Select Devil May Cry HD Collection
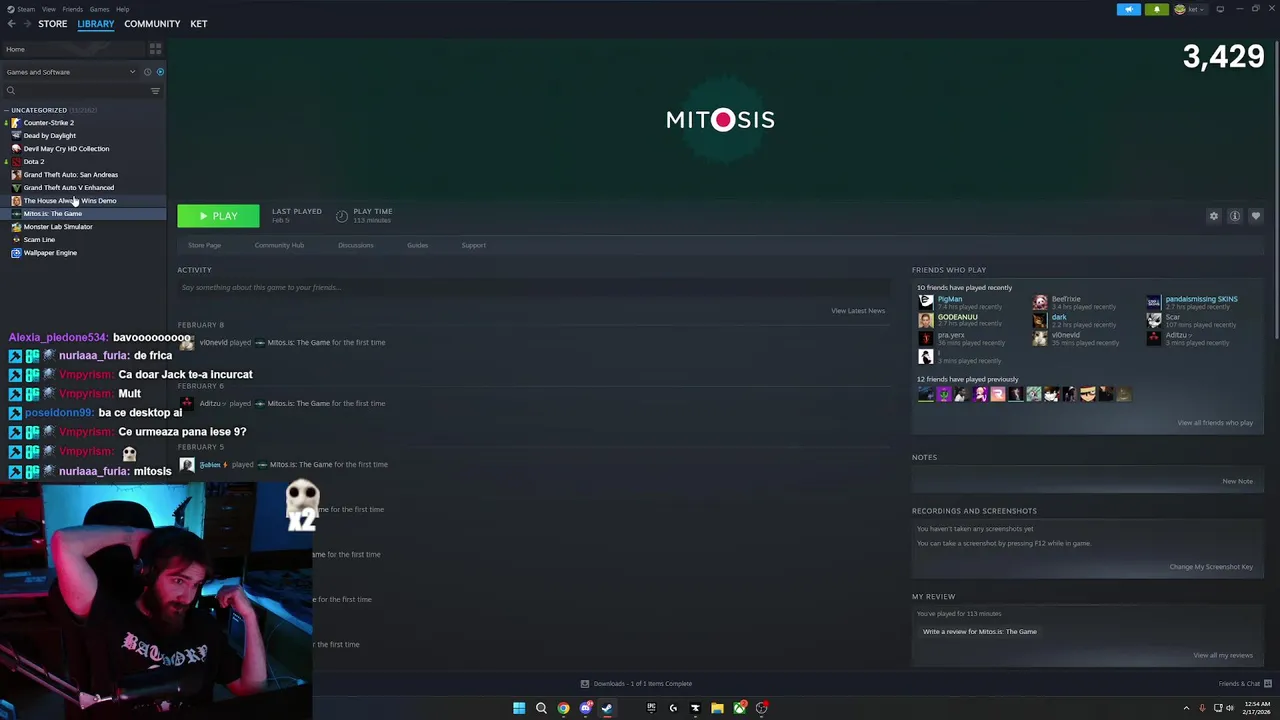Screen dimensions: 1280x720 click(66, 149)
